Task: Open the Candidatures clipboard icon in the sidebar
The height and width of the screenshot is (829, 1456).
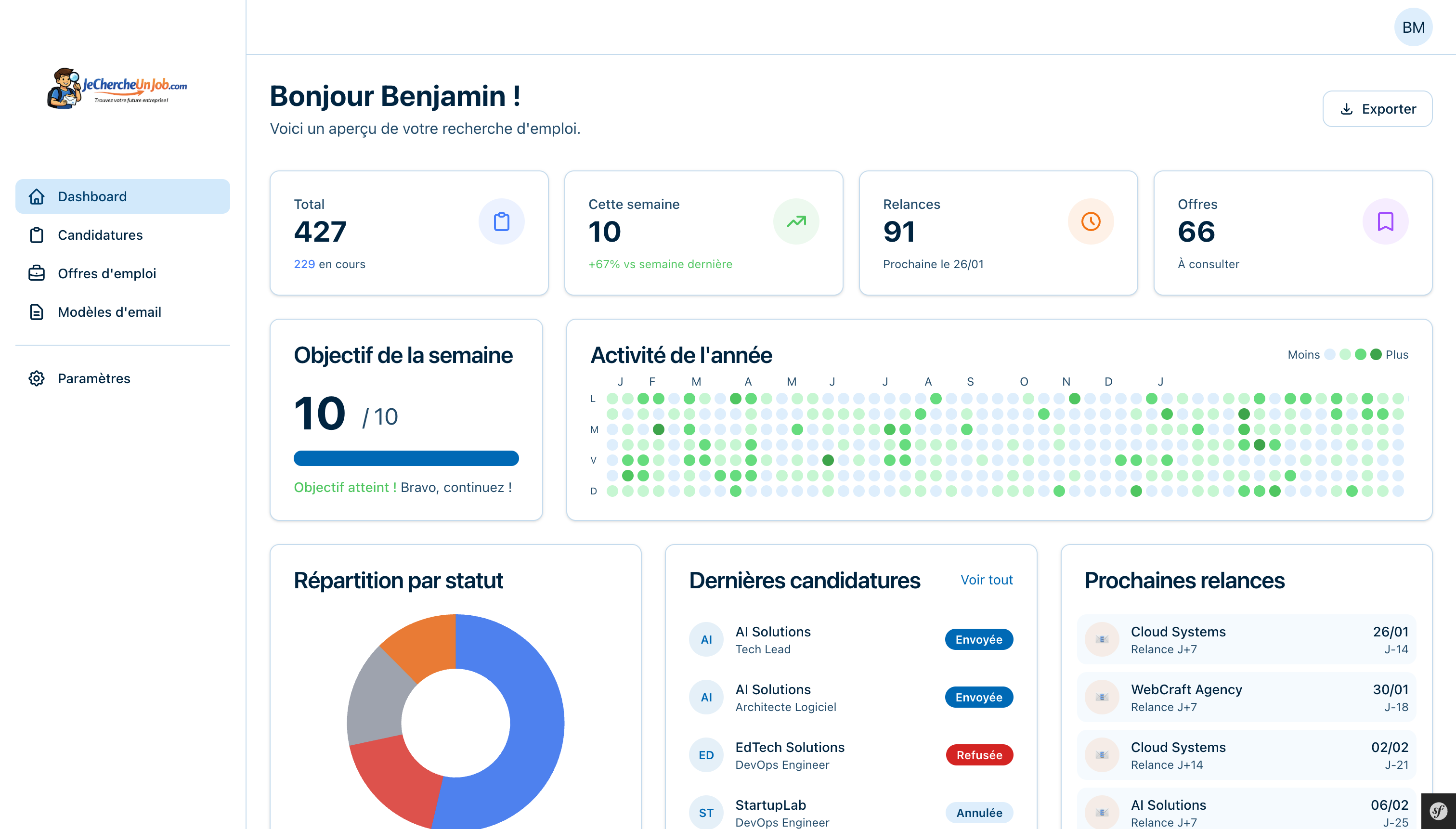Action: [37, 234]
